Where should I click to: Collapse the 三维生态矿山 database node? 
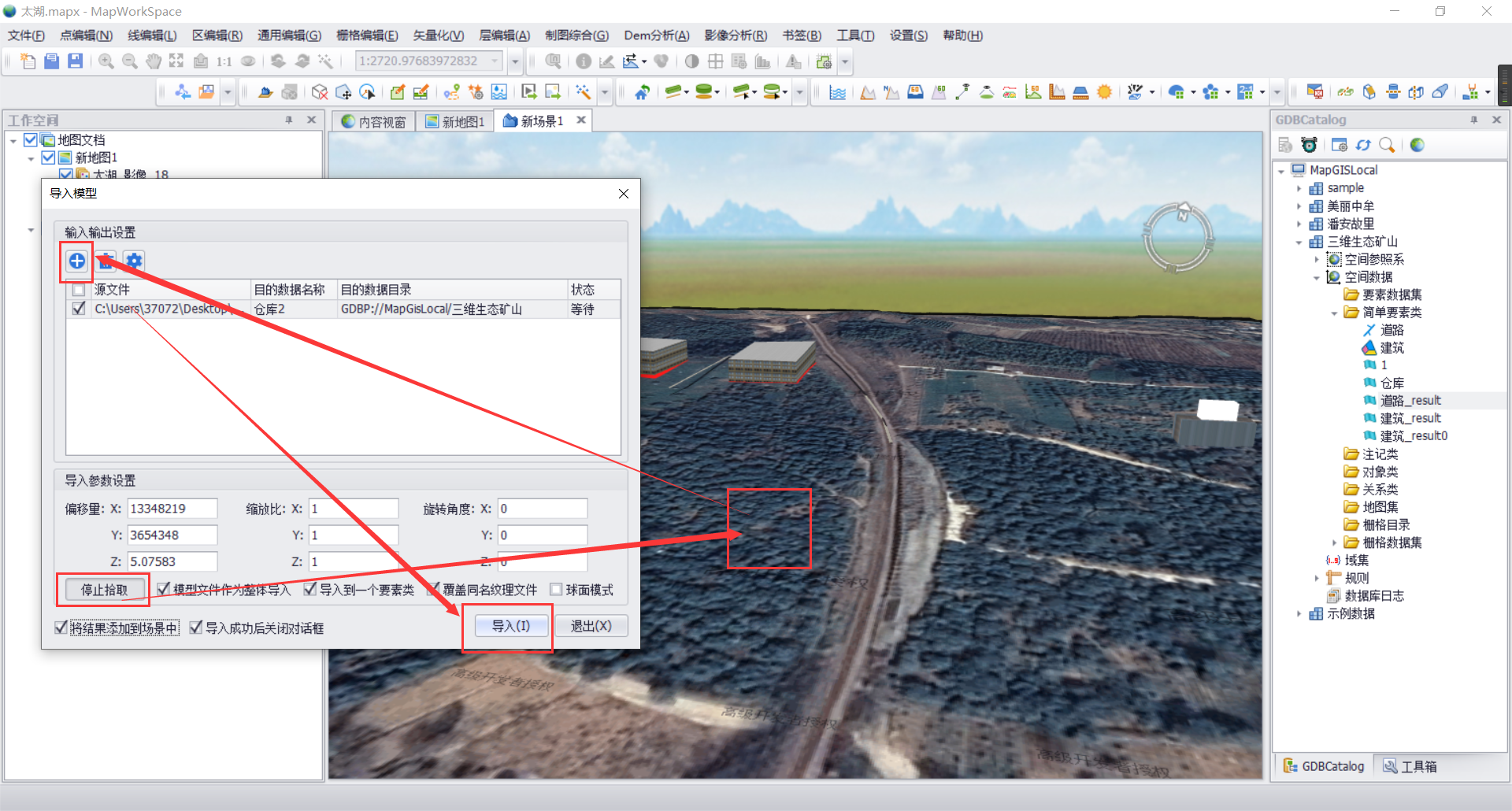point(1299,243)
